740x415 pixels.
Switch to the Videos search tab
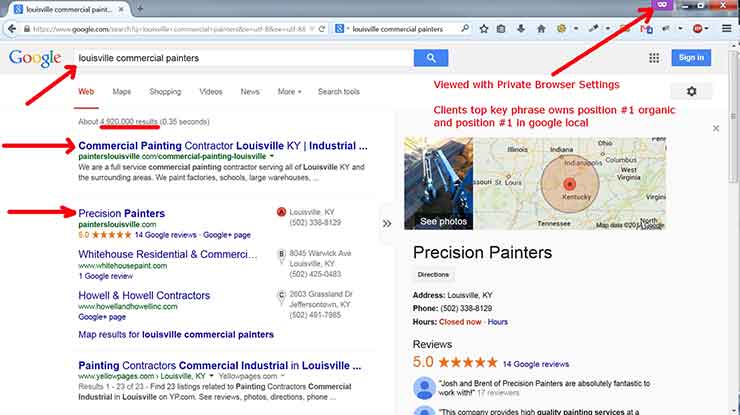pyautogui.click(x=210, y=92)
